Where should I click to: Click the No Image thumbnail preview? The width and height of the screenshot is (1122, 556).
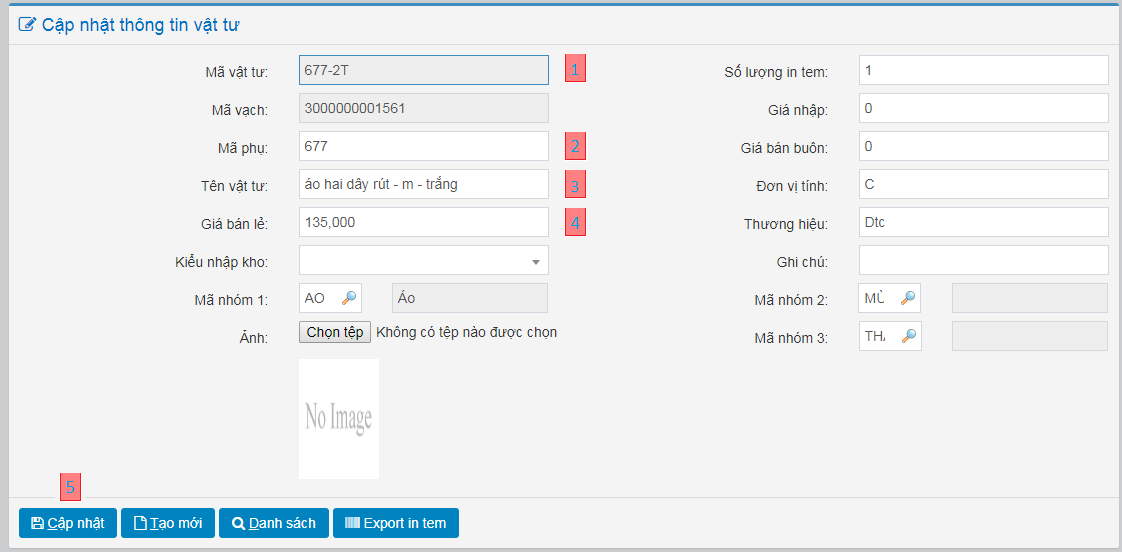(339, 418)
